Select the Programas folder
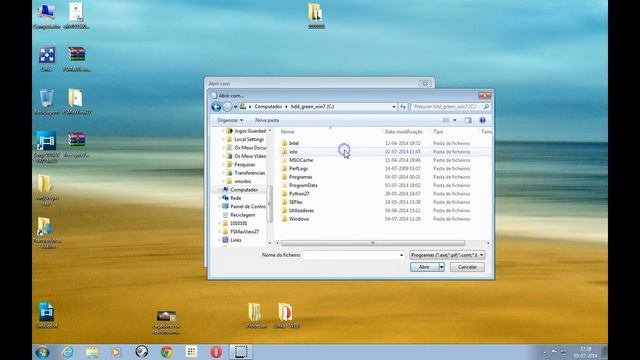 300,177
